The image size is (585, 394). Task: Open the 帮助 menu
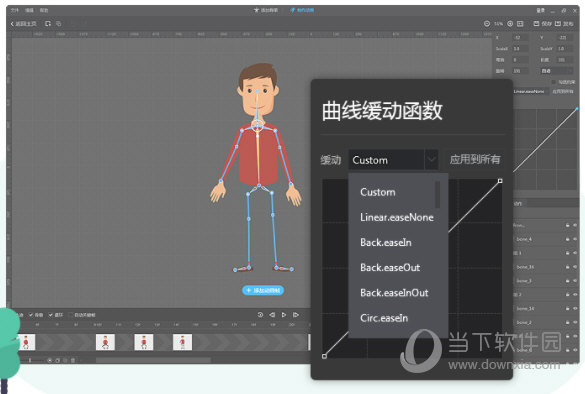coord(44,10)
